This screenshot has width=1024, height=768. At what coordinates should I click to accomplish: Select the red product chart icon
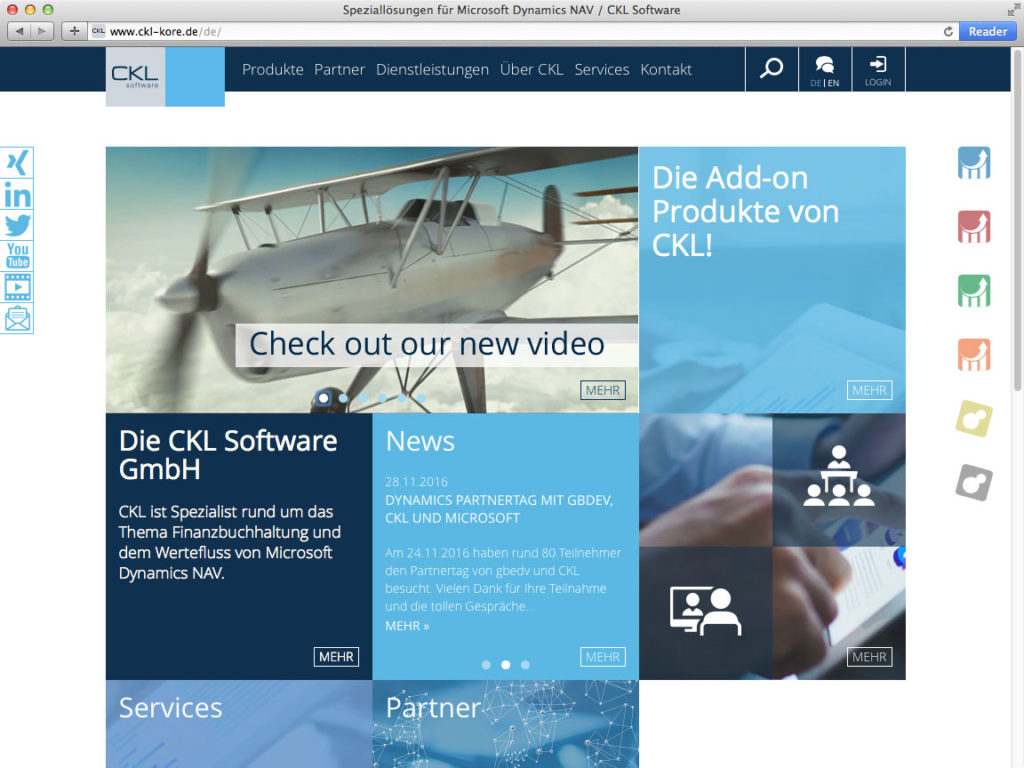pyautogui.click(x=974, y=227)
